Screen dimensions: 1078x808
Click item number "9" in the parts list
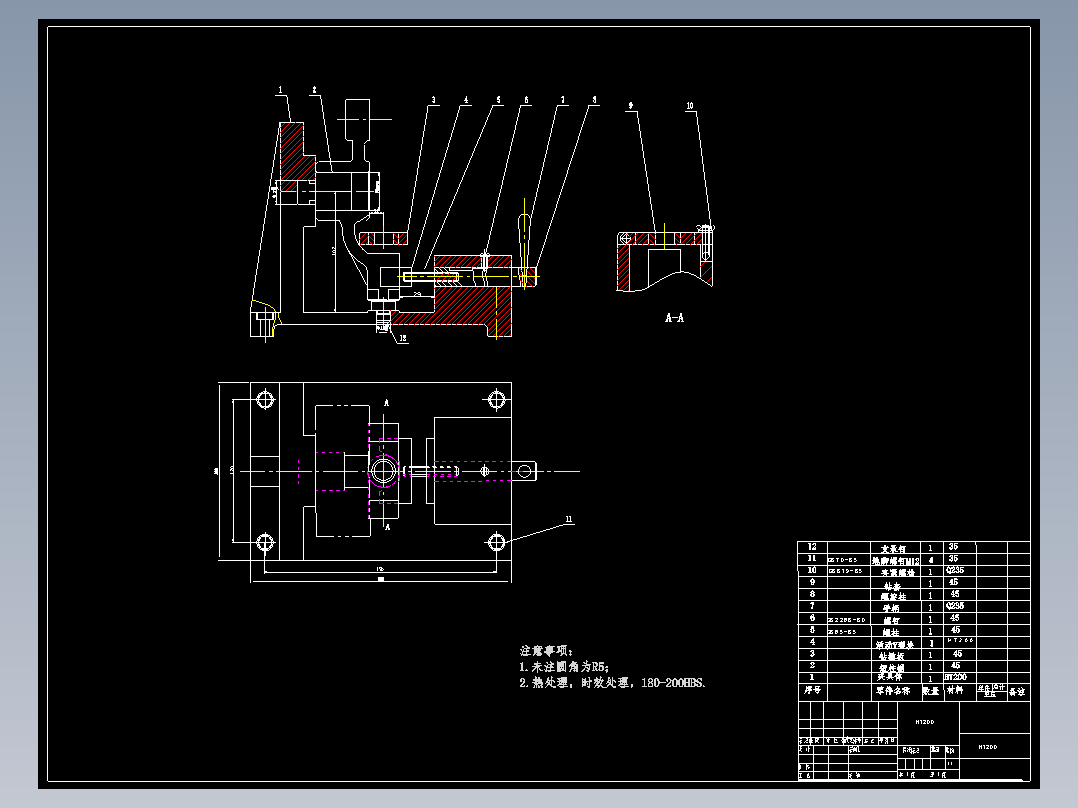(x=812, y=582)
